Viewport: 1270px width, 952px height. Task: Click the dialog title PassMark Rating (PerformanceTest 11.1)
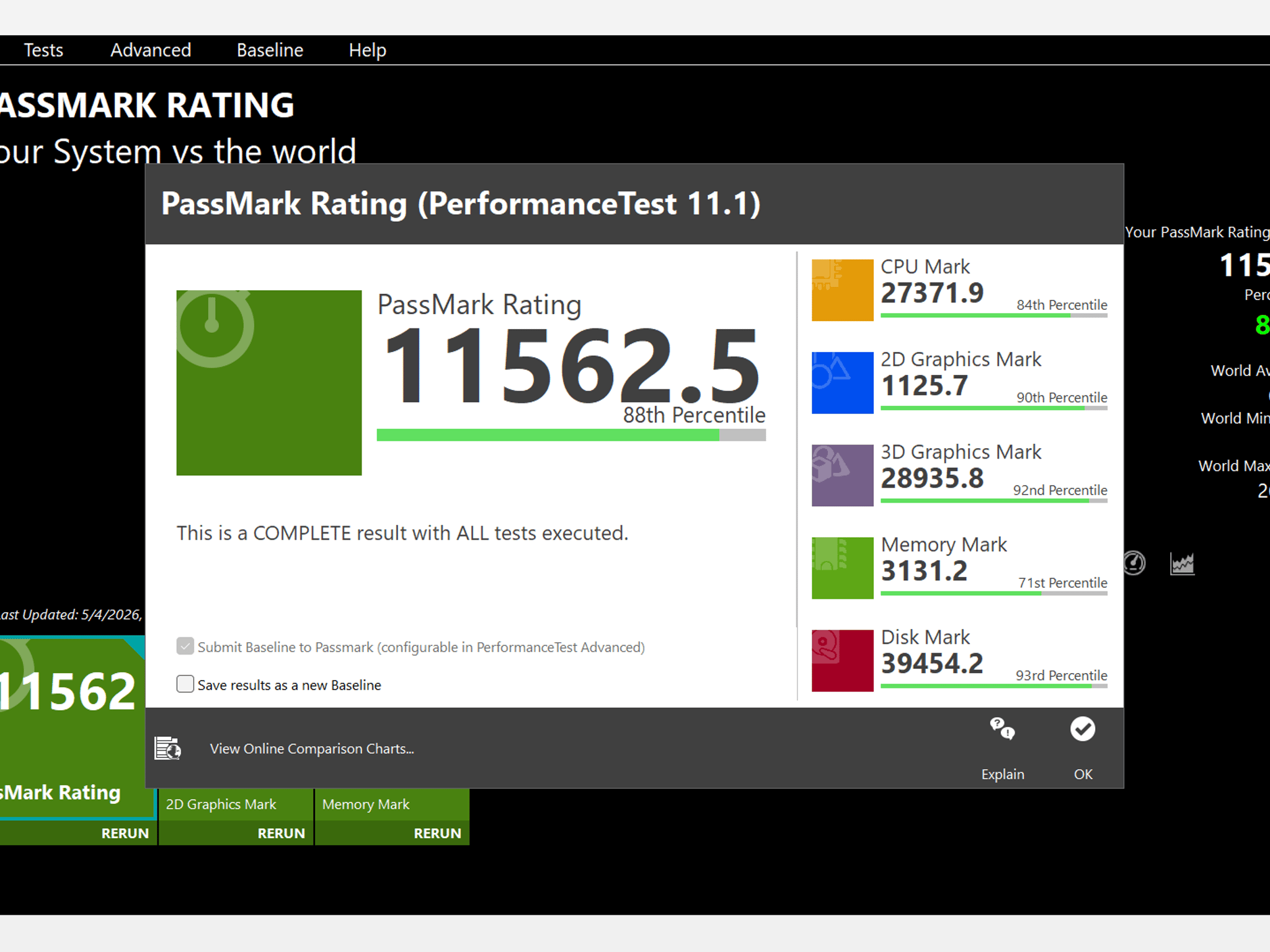[461, 204]
